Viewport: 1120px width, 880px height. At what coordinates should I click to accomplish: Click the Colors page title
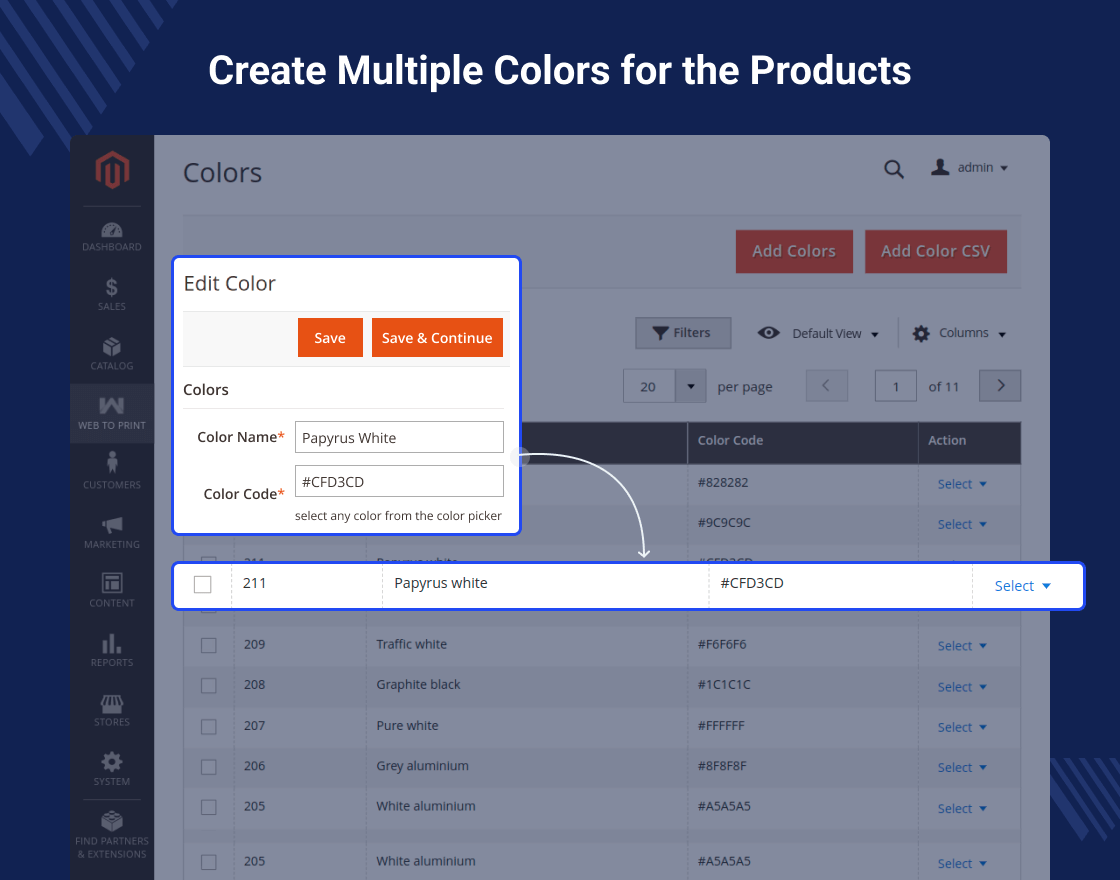click(x=222, y=173)
